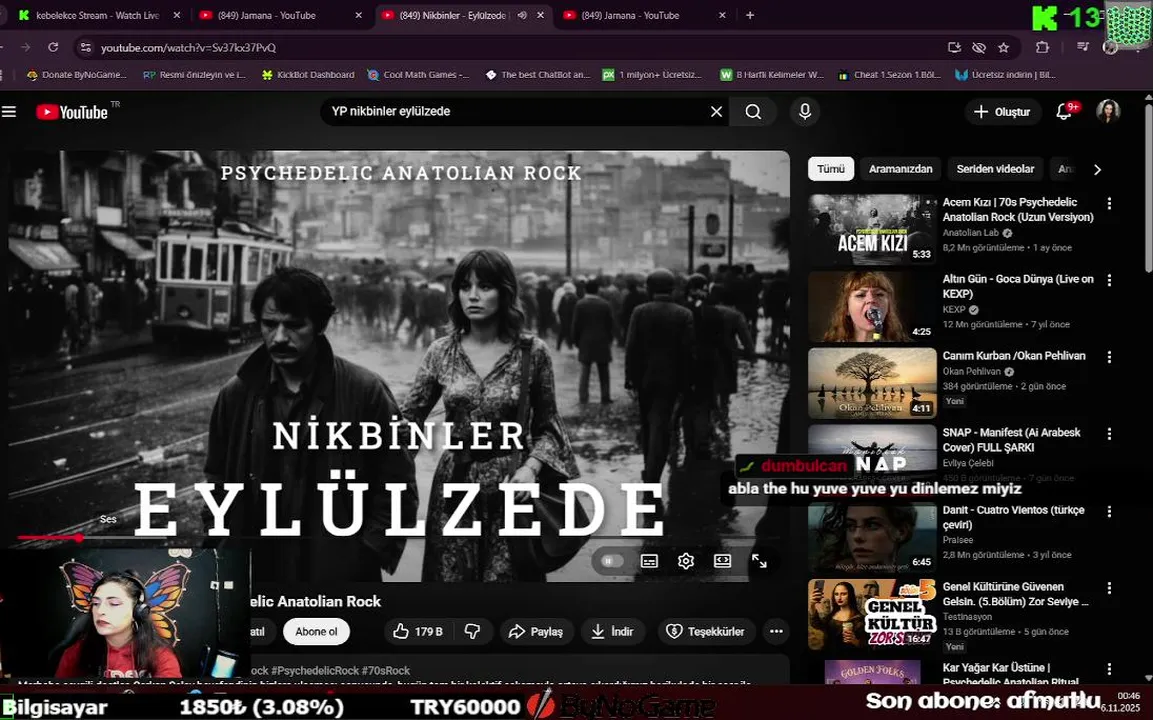Click the address bar URL
This screenshot has height=720, width=1153.
tap(188, 48)
